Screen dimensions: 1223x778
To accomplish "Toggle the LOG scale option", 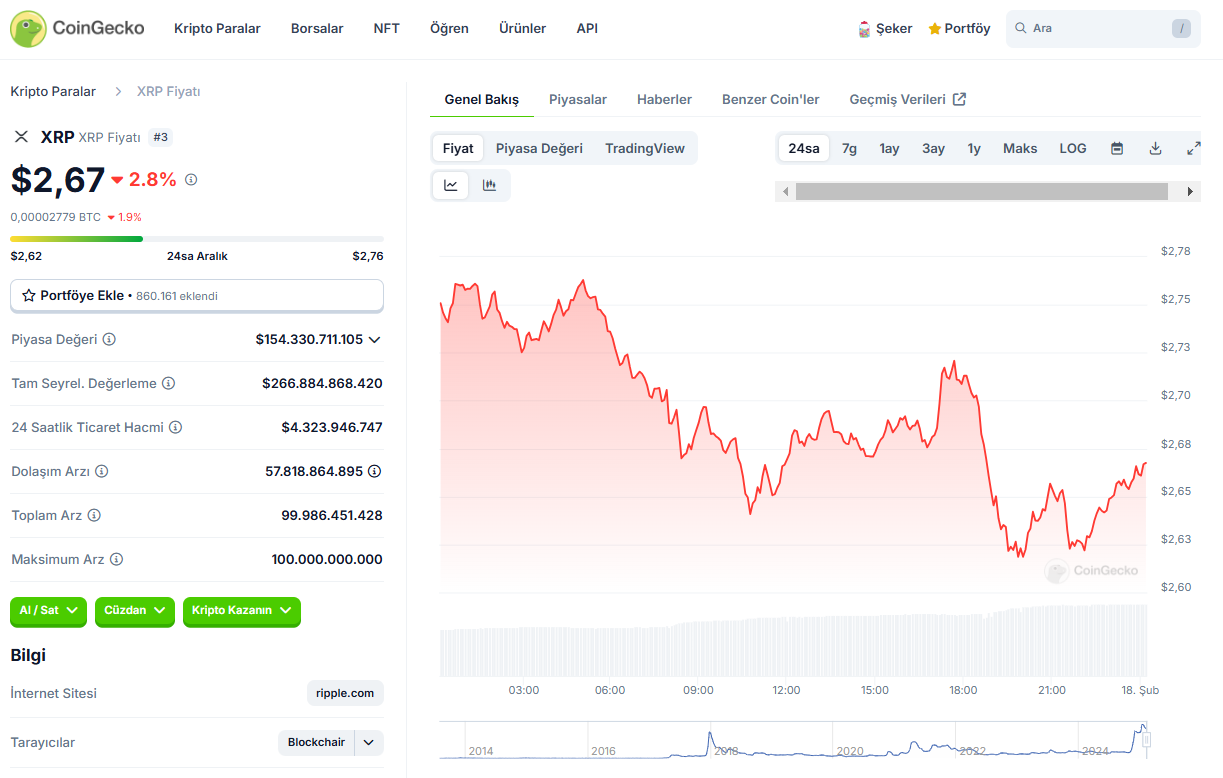I will pyautogui.click(x=1073, y=148).
